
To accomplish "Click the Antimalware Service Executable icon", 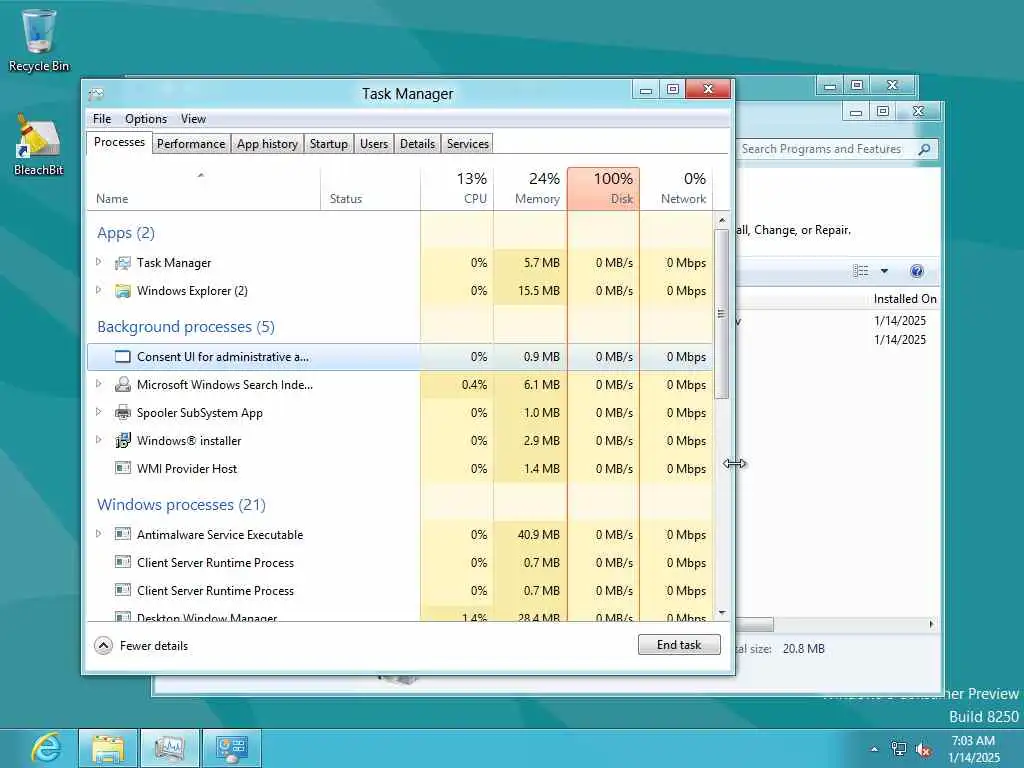I will click(x=122, y=534).
